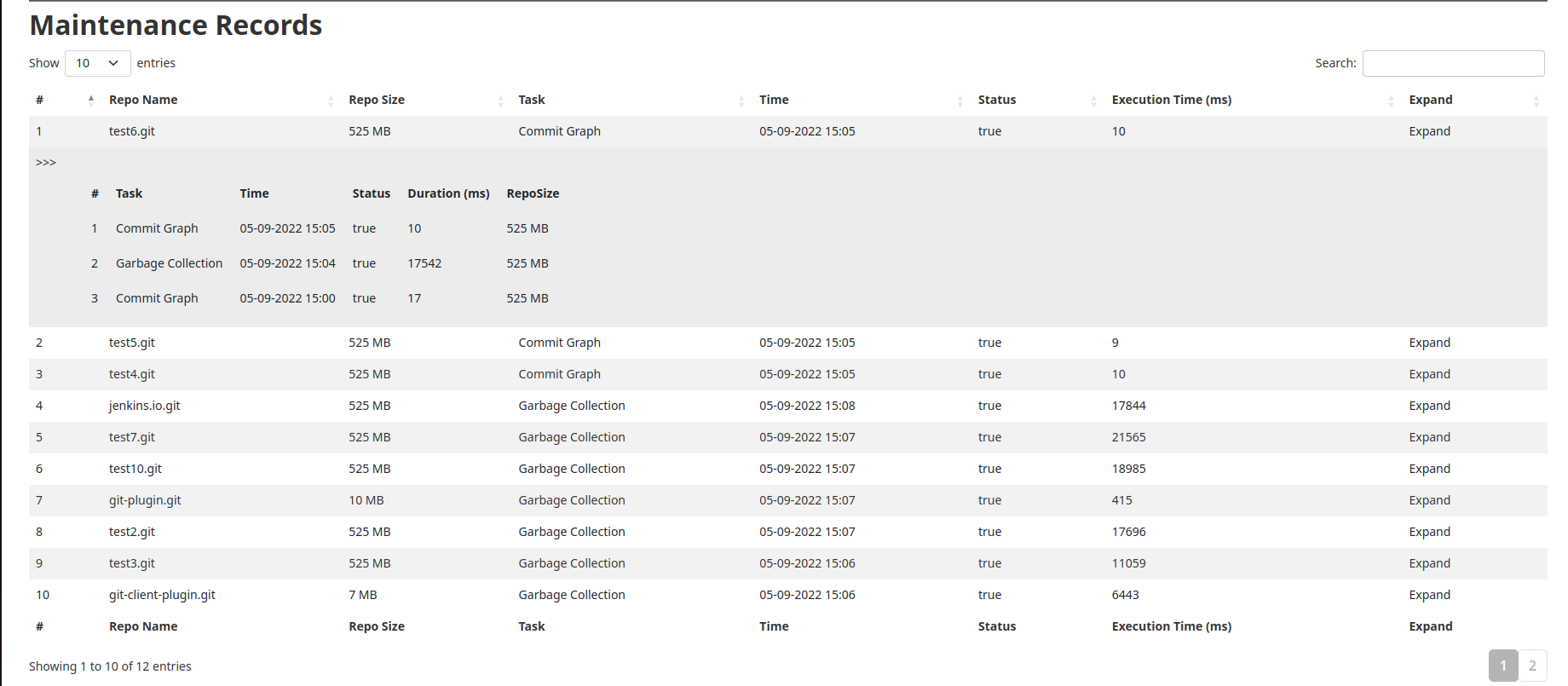
Task: Click footer Execution Time (ms) label
Action: pyautogui.click(x=1171, y=626)
